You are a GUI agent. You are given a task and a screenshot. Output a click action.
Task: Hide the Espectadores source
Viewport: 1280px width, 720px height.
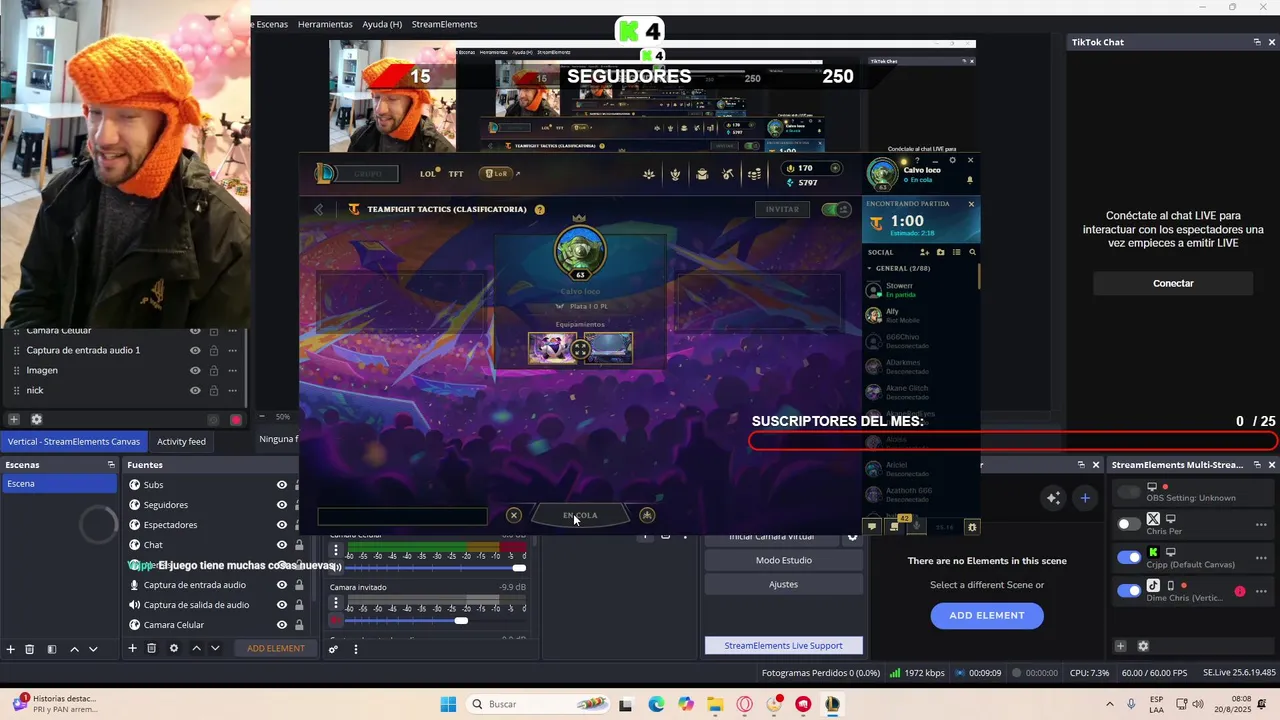[x=282, y=525]
